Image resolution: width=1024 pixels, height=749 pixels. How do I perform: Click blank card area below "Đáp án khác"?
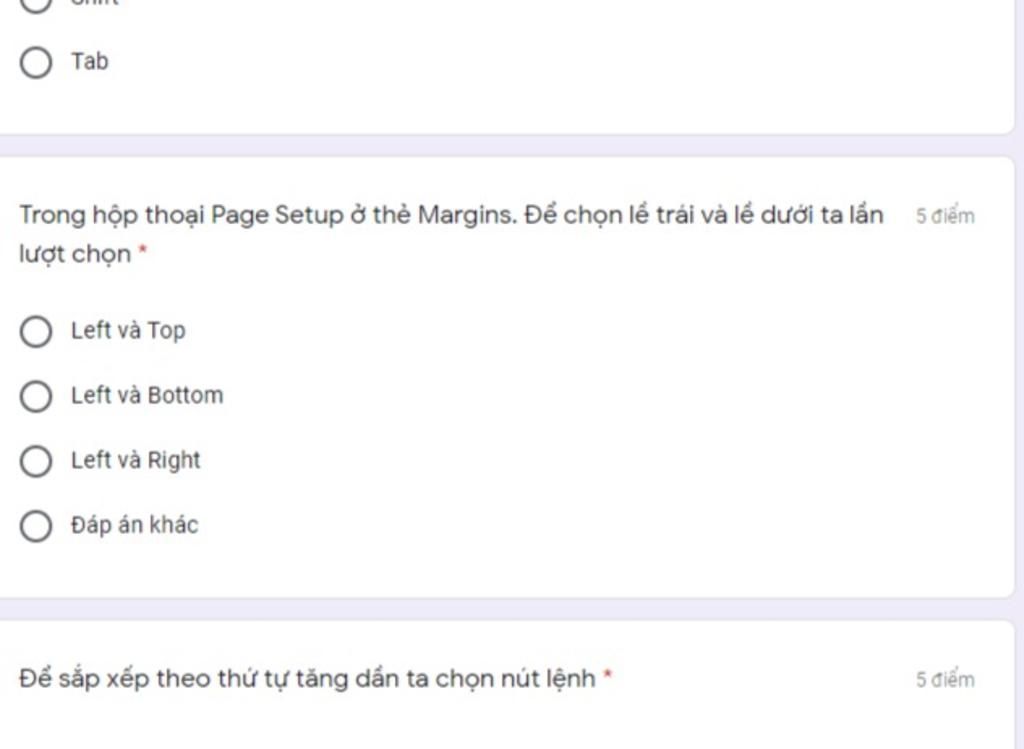point(500,568)
